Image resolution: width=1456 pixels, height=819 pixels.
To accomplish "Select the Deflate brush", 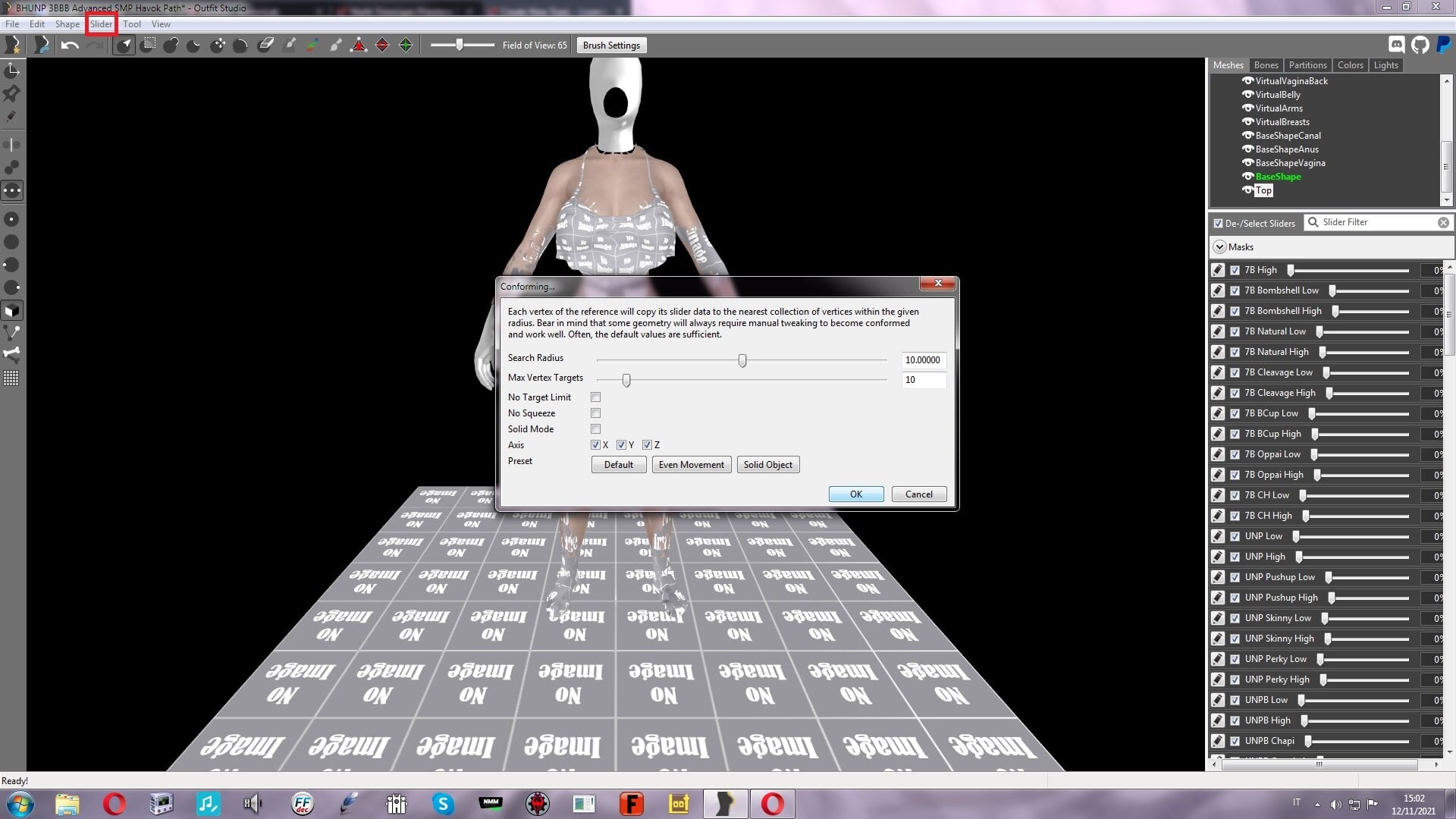I will point(194,45).
